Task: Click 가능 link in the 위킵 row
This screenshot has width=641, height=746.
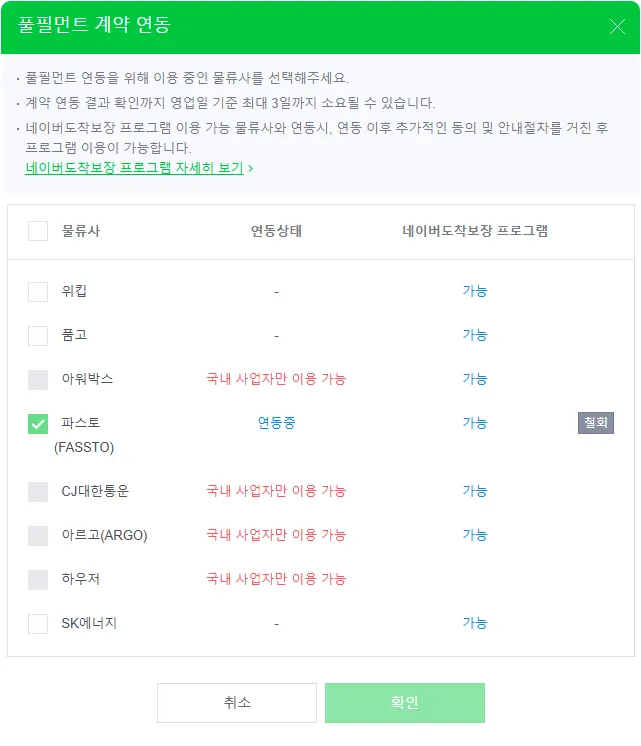Action: [475, 291]
